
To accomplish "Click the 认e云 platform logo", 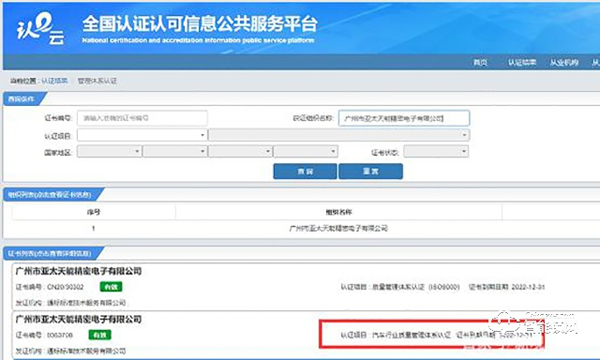I will coord(40,29).
